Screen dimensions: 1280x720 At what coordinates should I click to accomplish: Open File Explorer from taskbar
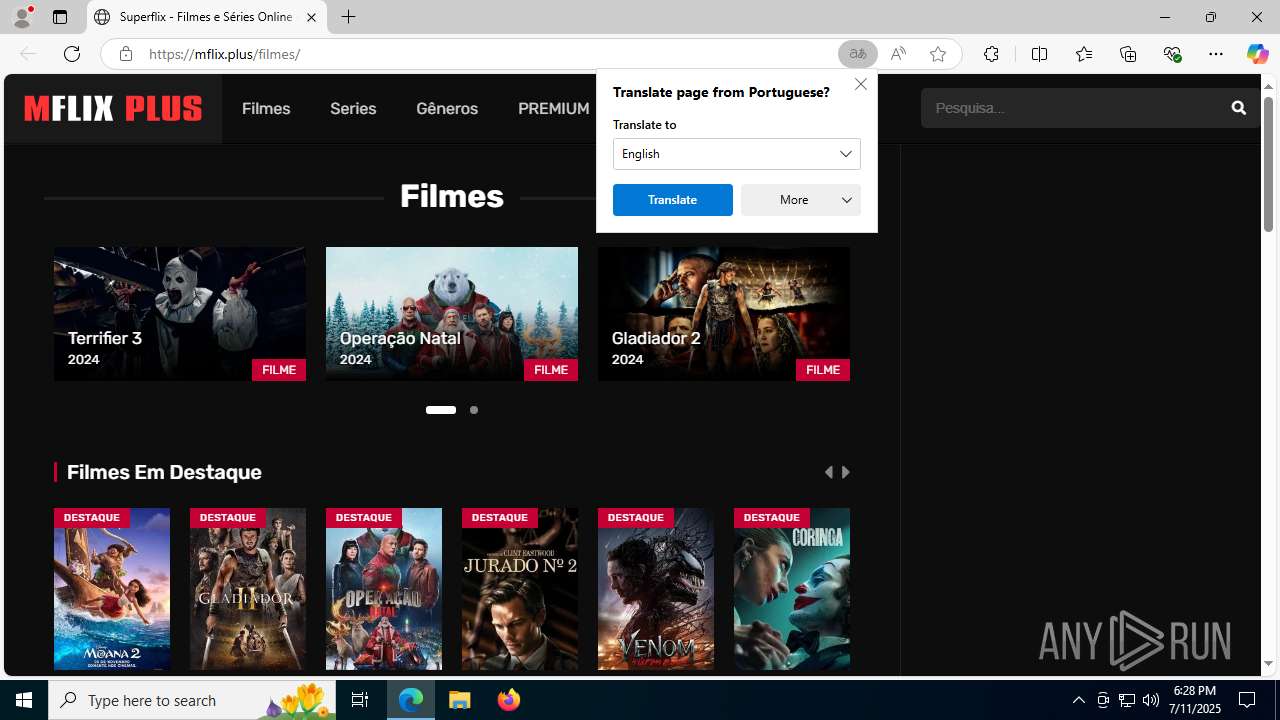460,700
